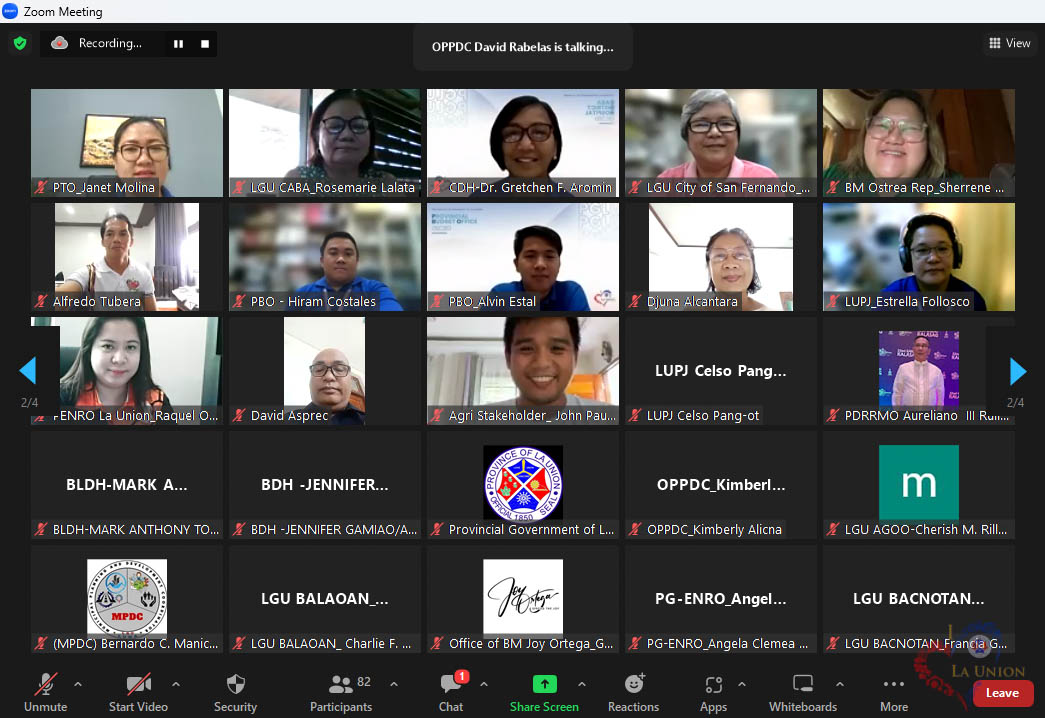Screen dimensions: 1045x718
Task: Click the Joy Ortega signature avatar tile
Action: click(x=523, y=597)
